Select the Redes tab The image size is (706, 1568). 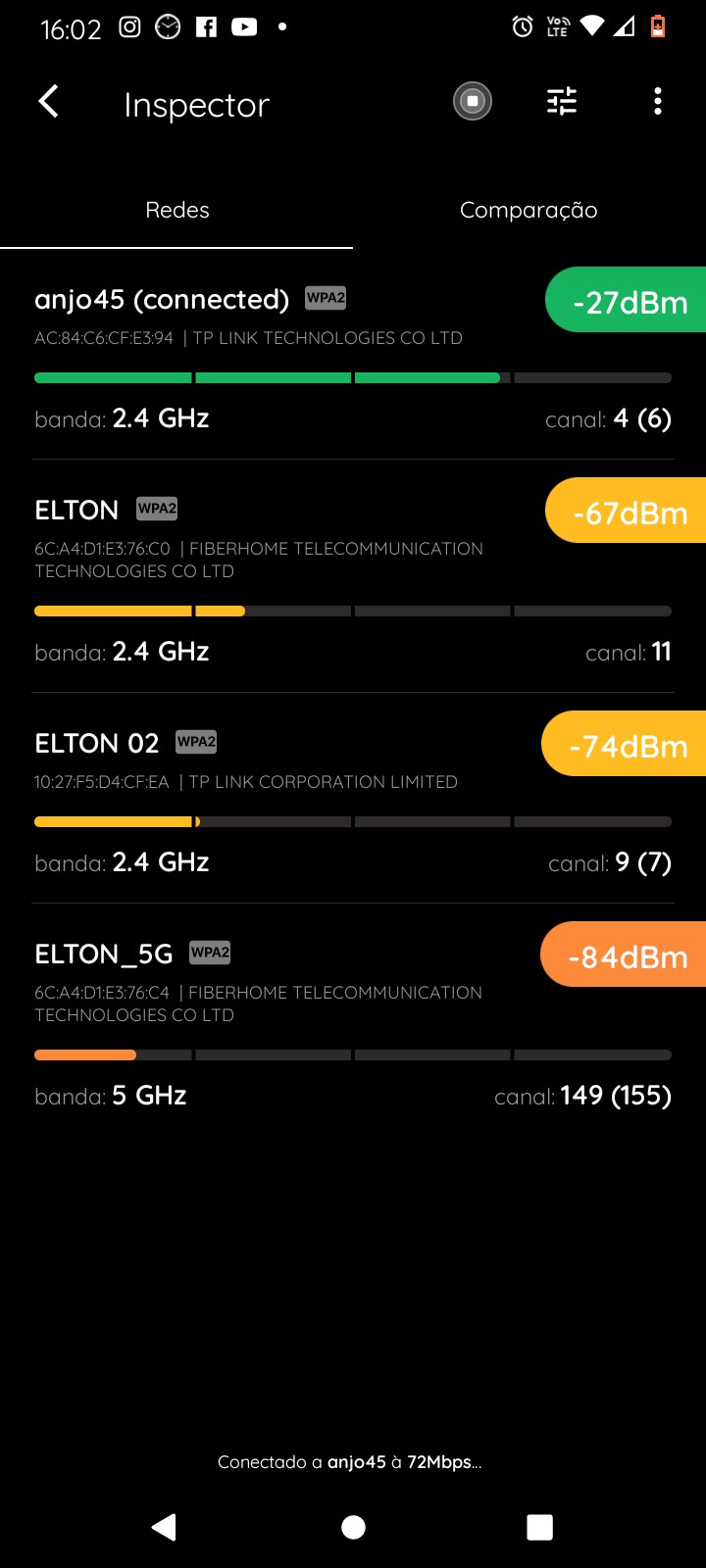177,210
